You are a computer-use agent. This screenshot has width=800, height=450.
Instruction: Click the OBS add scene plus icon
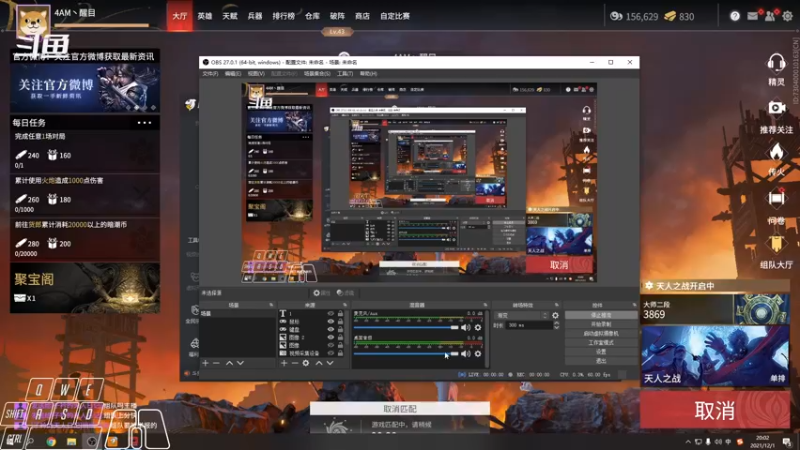pos(206,363)
